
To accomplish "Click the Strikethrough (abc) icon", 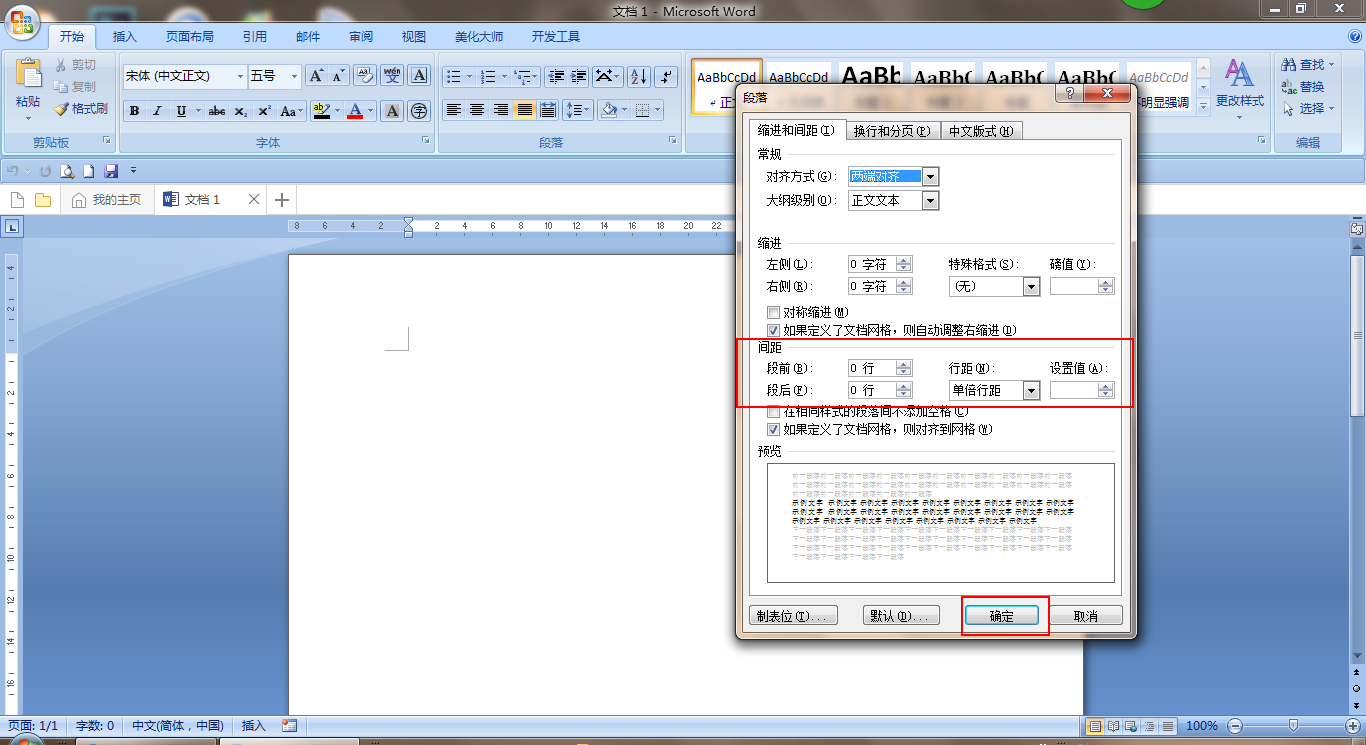I will pyautogui.click(x=217, y=111).
